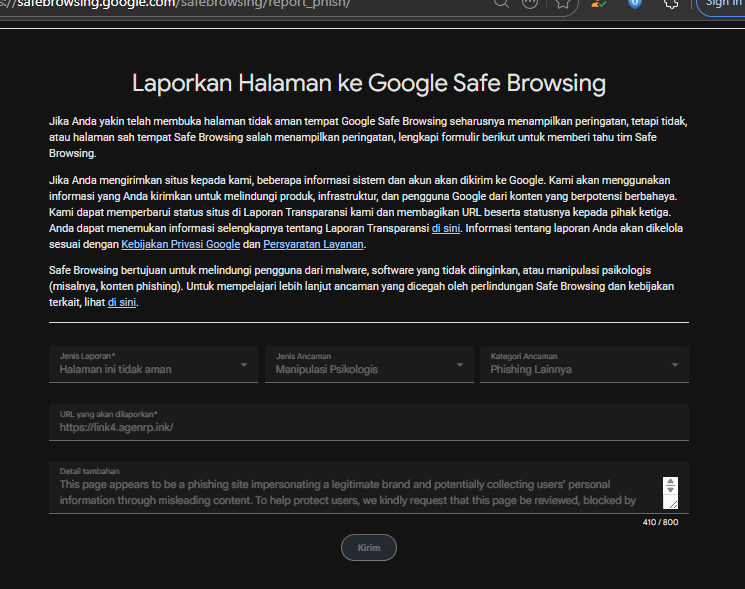Viewport: 745px width, 589px height.
Task: Click the safebrowsing.google.com address bar URL
Action: point(175,4)
